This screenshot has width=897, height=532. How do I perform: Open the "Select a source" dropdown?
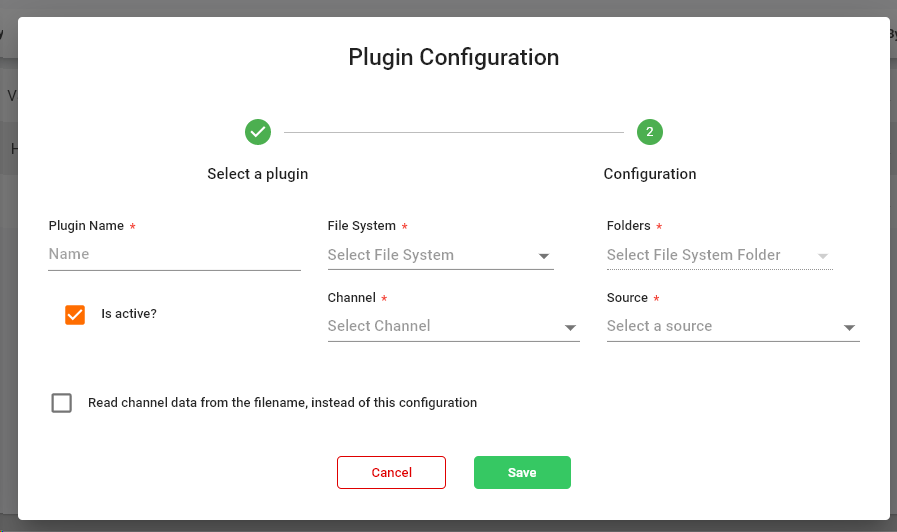pos(722,326)
